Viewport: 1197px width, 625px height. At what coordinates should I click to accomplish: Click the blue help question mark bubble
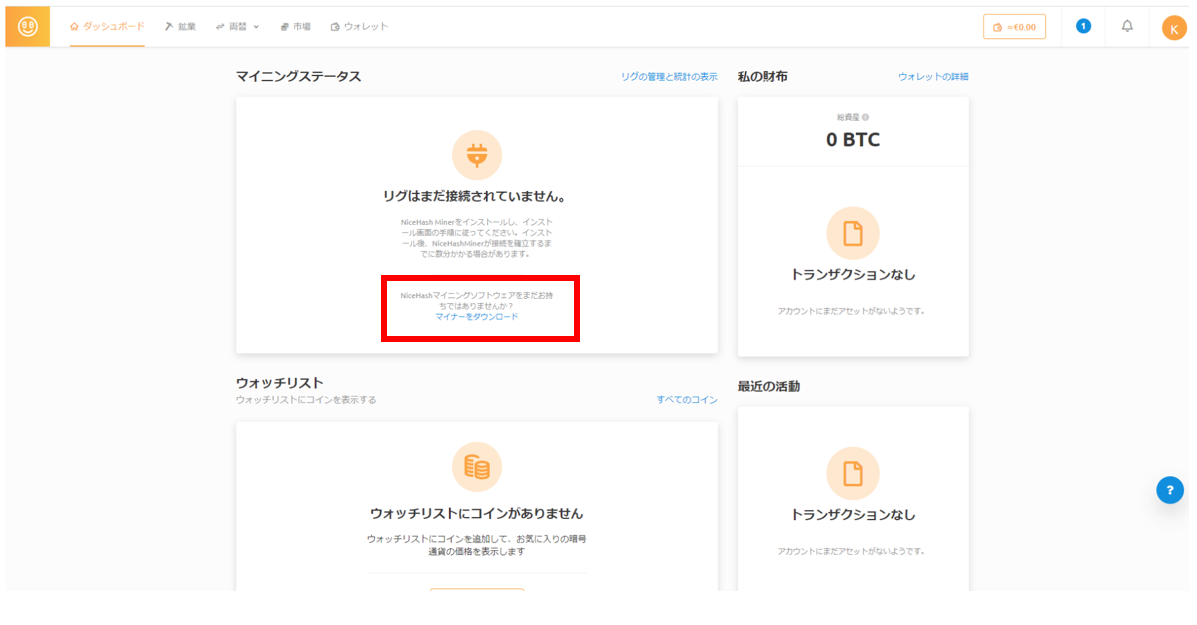(1169, 490)
